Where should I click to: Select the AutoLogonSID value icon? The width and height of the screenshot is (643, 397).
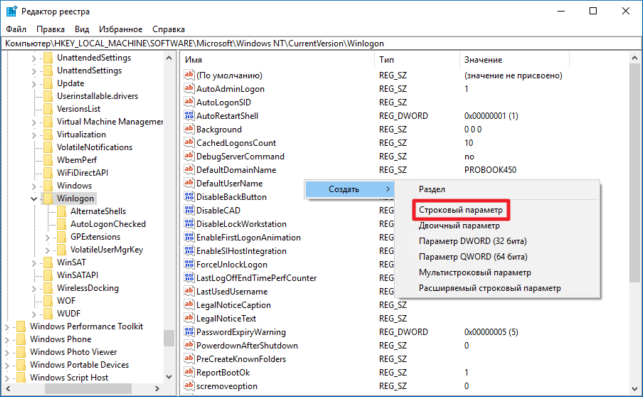pyautogui.click(x=189, y=102)
